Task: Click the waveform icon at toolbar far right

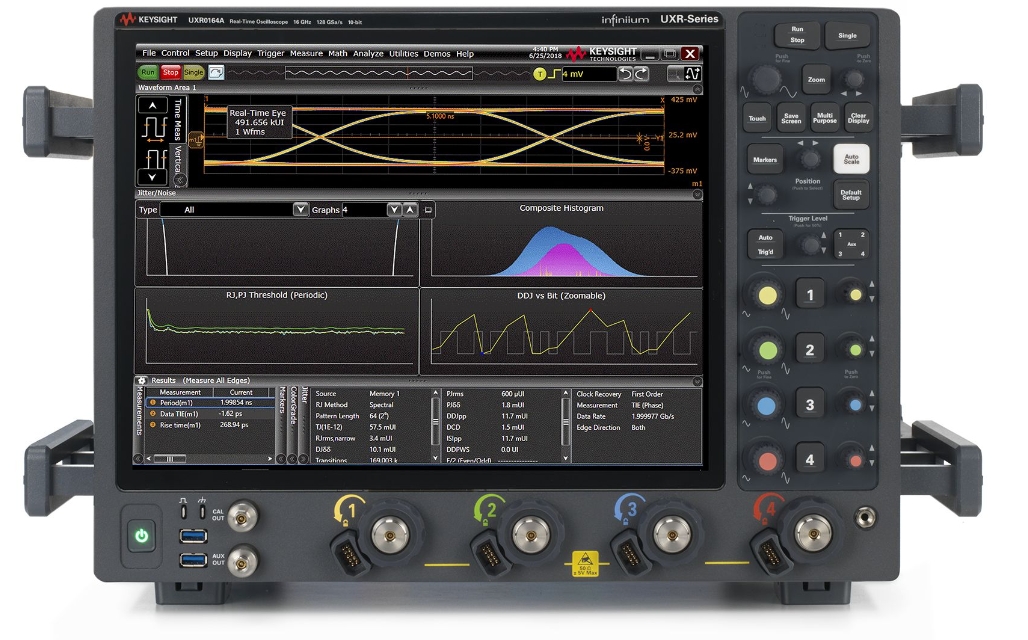Action: (x=693, y=75)
